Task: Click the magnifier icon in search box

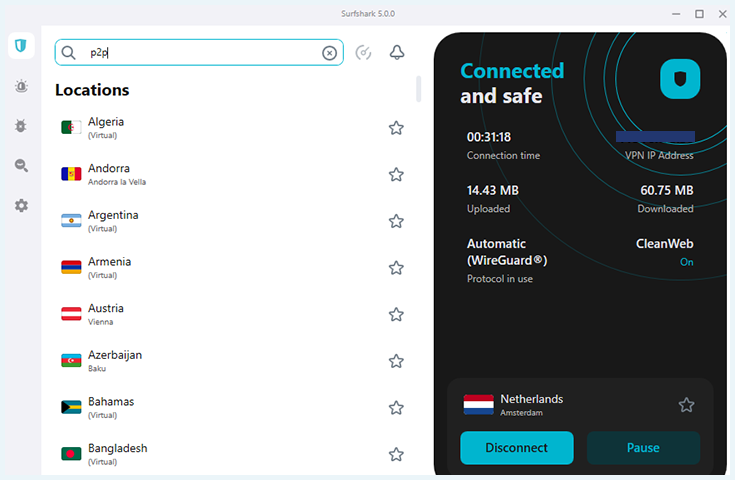Action: tap(68, 53)
